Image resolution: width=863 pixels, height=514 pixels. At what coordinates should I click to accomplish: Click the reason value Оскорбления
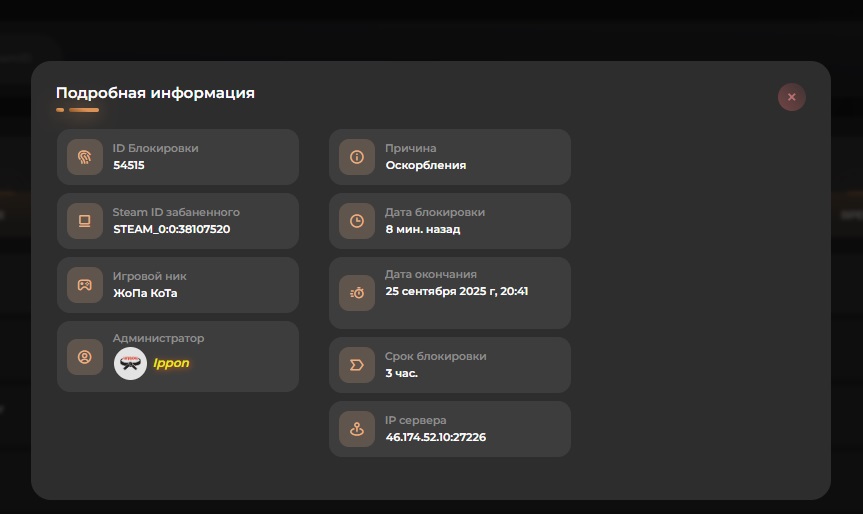(425, 165)
